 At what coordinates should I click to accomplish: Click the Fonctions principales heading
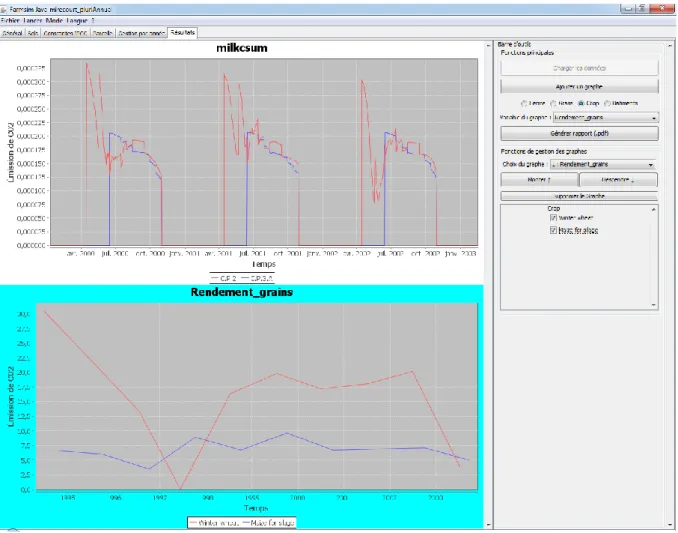click(527, 53)
